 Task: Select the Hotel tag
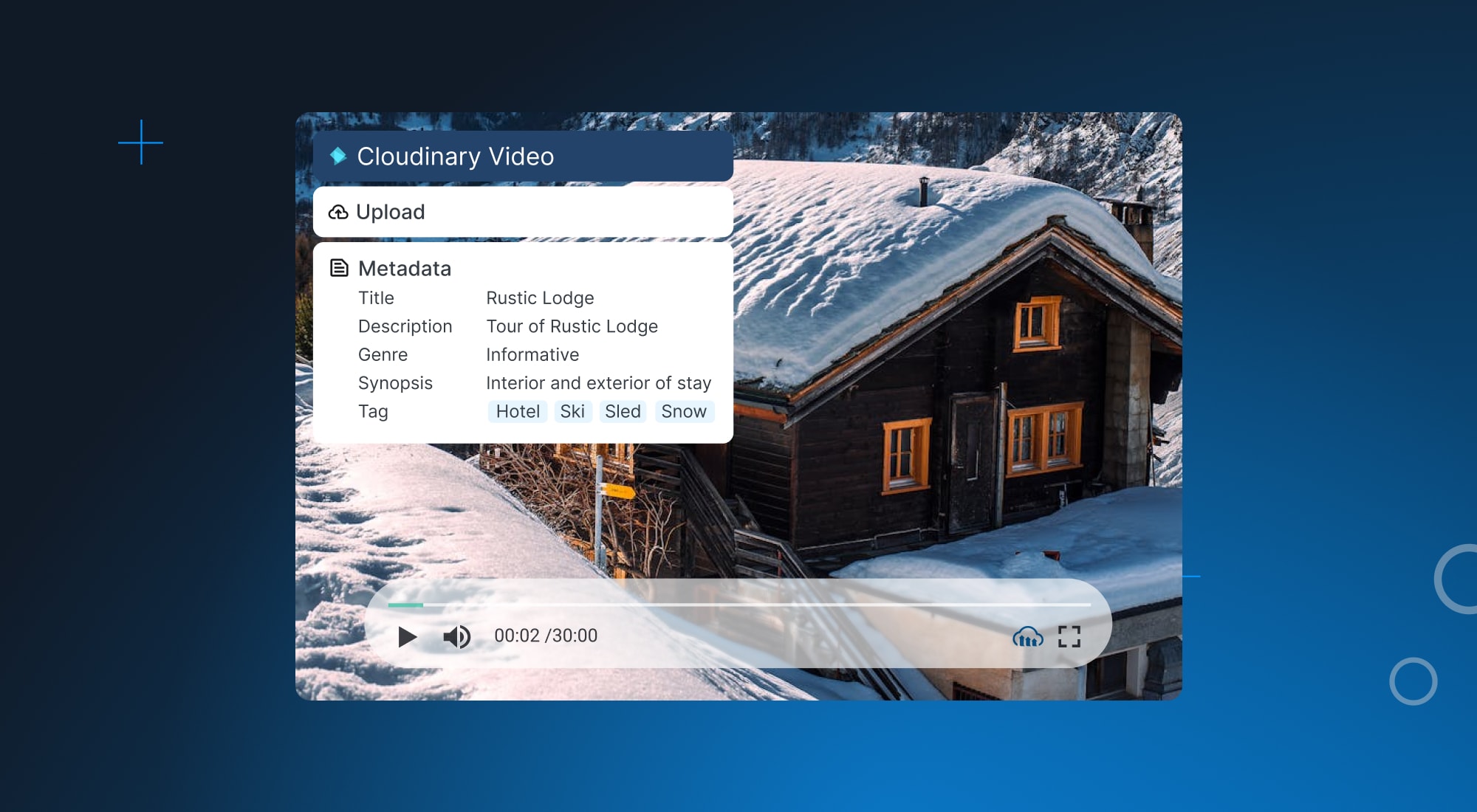point(518,411)
